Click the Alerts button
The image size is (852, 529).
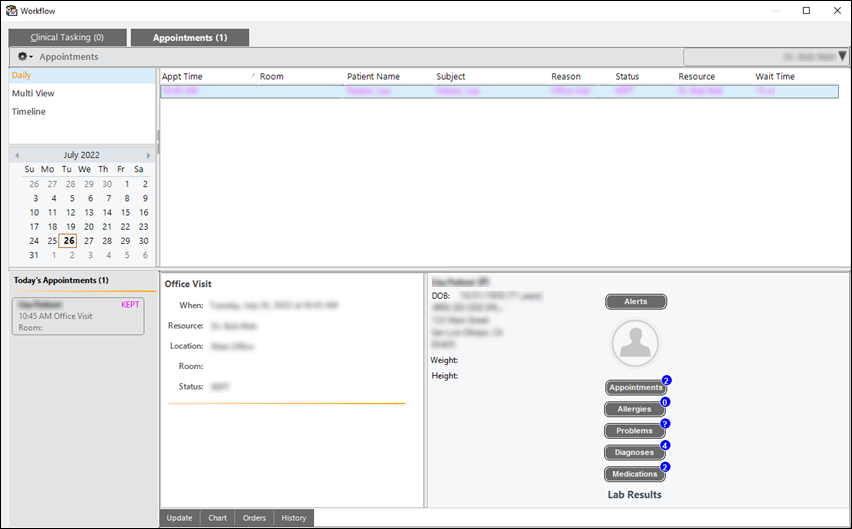636,301
